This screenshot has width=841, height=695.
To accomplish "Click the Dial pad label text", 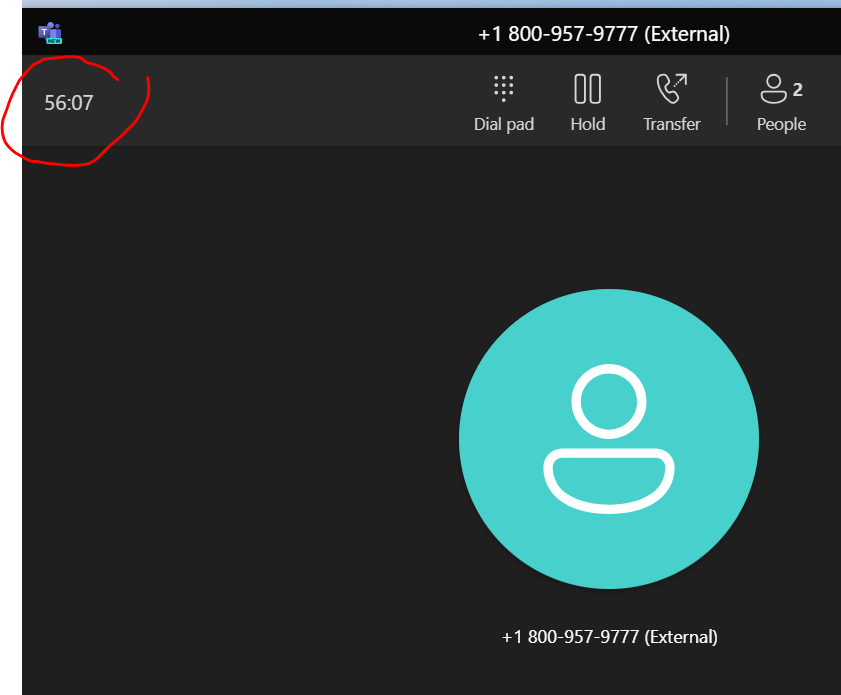I will pyautogui.click(x=504, y=124).
